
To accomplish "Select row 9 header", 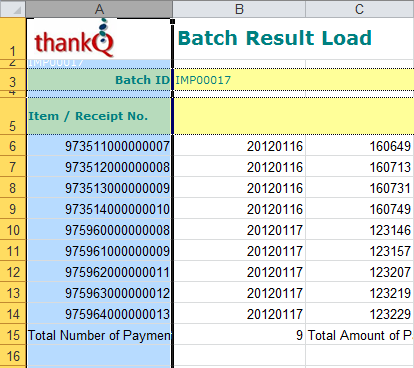I will click(x=13, y=209).
